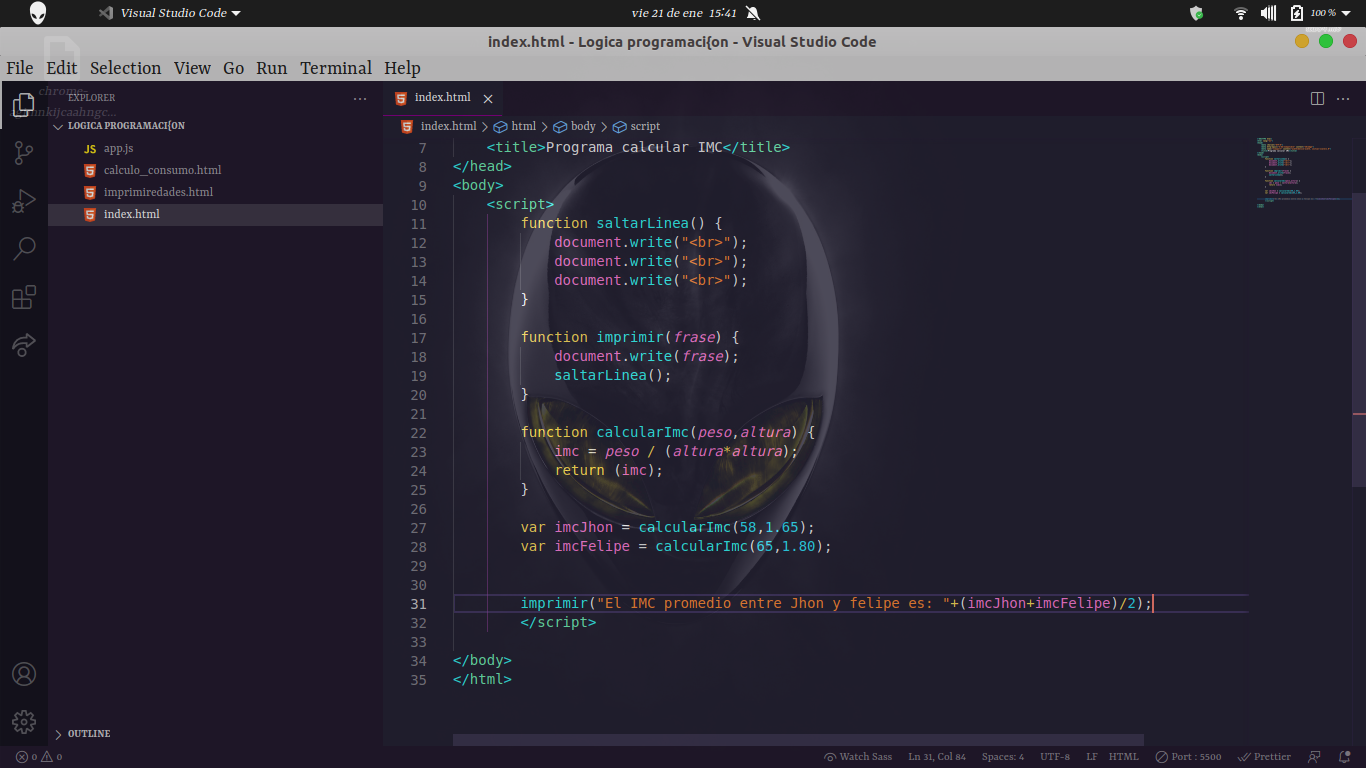Click the clock showing vie 21 de ene
The width and height of the screenshot is (1366, 768).
(684, 13)
